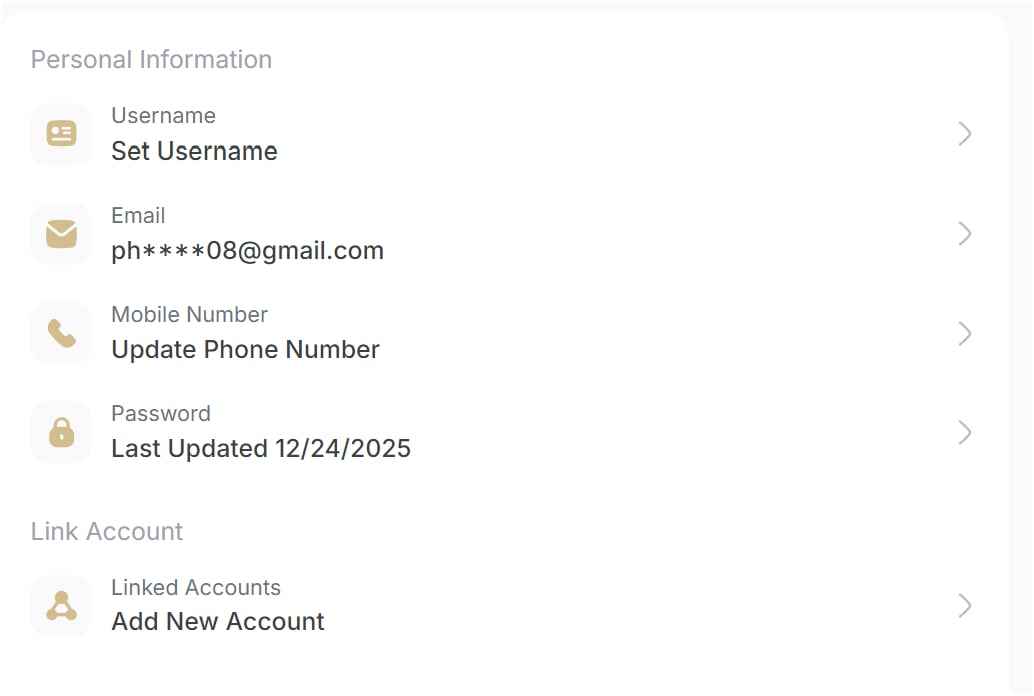Click the phone handset icon

pos(62,333)
